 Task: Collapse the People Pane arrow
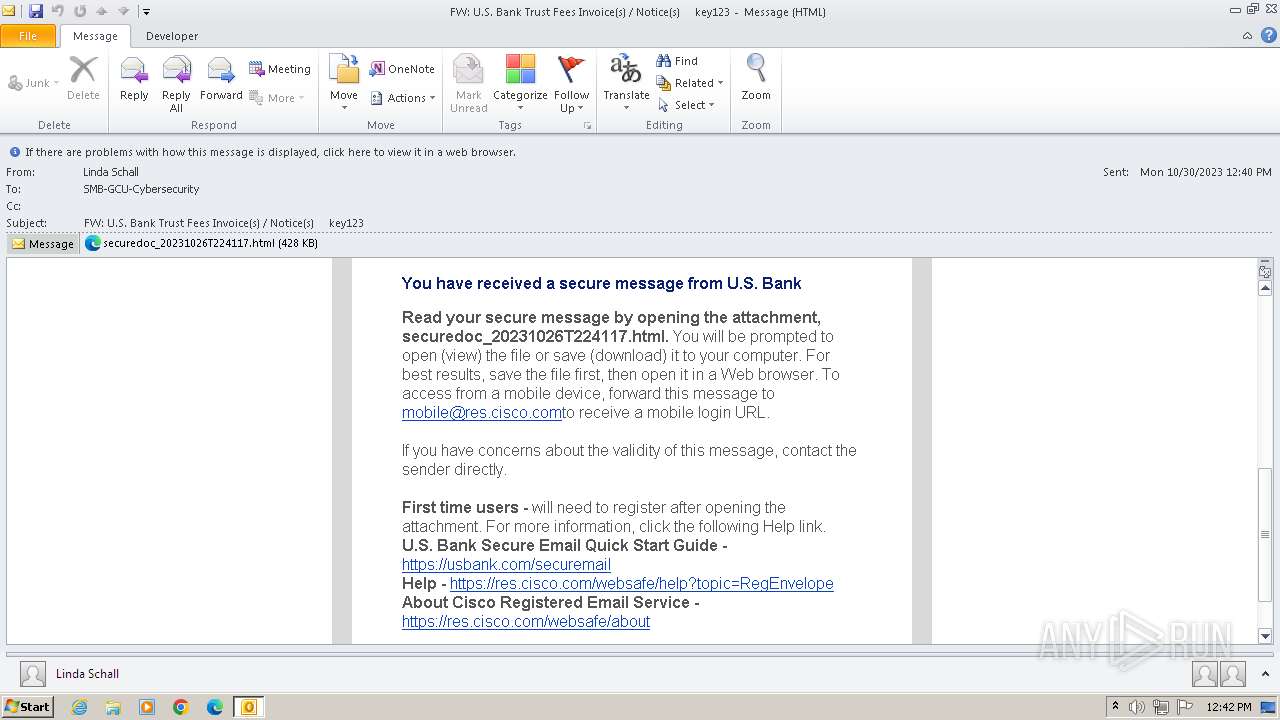1266,674
